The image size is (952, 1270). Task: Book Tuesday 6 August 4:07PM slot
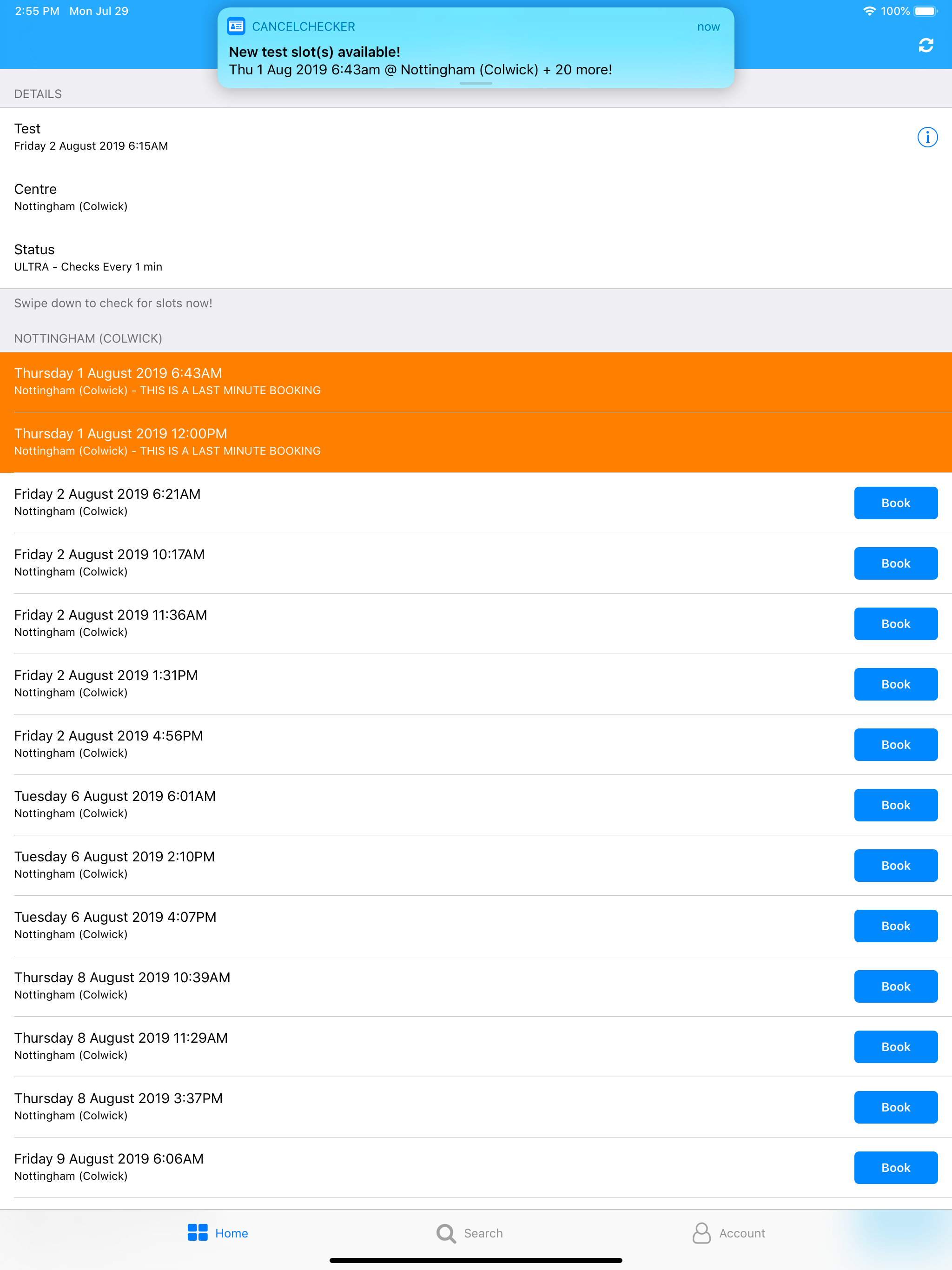click(896, 926)
